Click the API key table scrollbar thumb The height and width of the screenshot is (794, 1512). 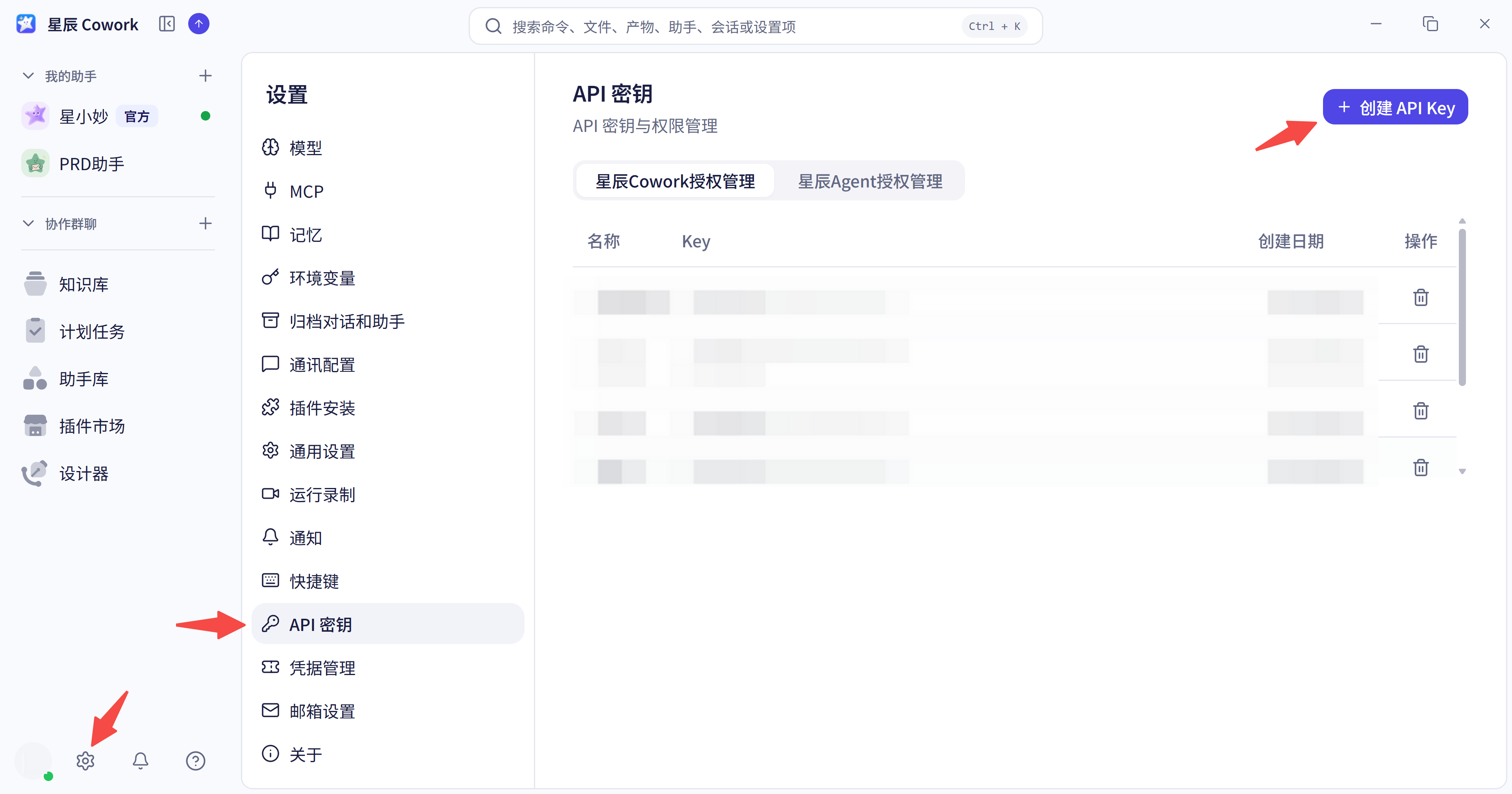(x=1462, y=307)
